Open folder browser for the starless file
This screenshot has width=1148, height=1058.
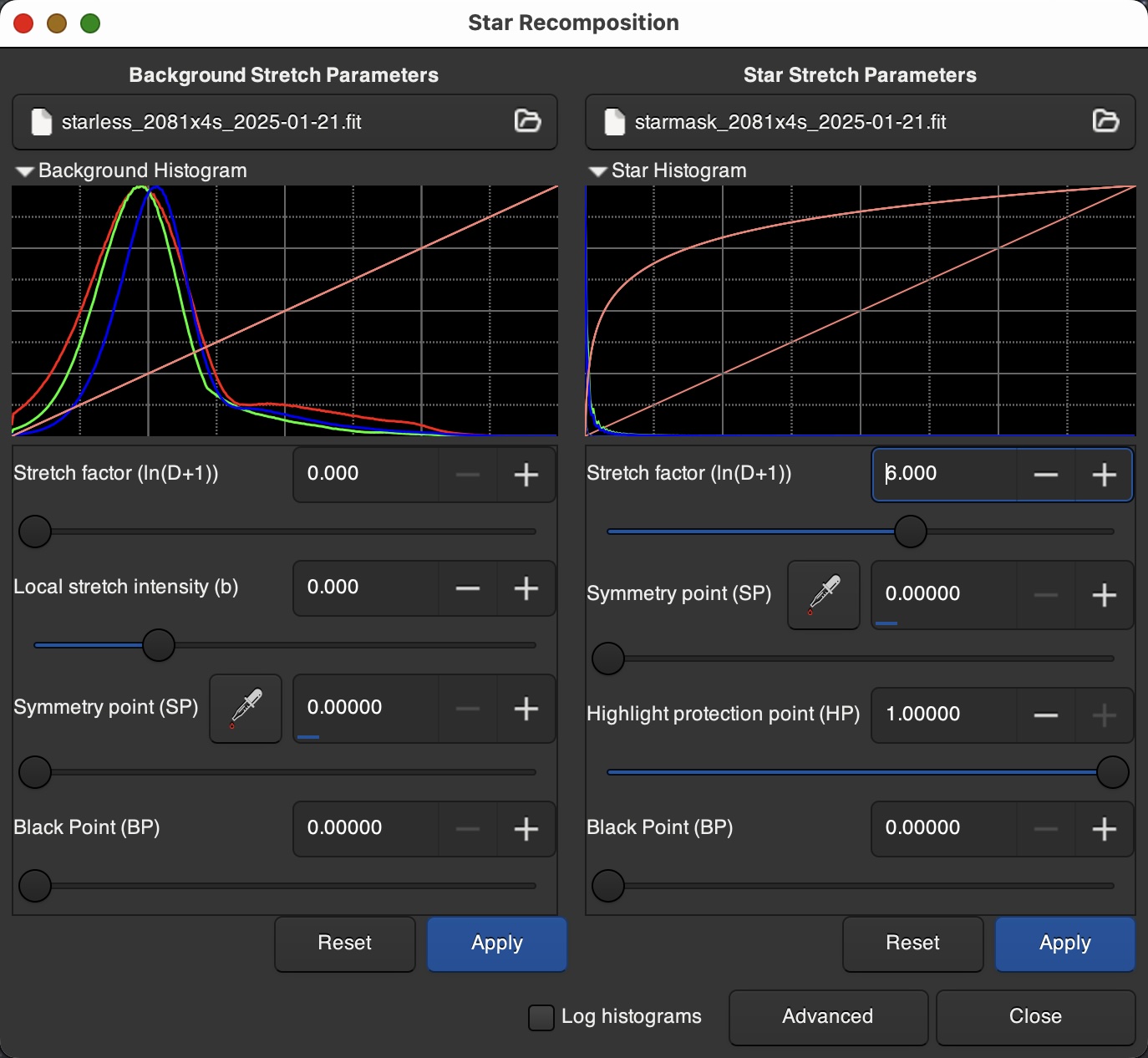(527, 121)
